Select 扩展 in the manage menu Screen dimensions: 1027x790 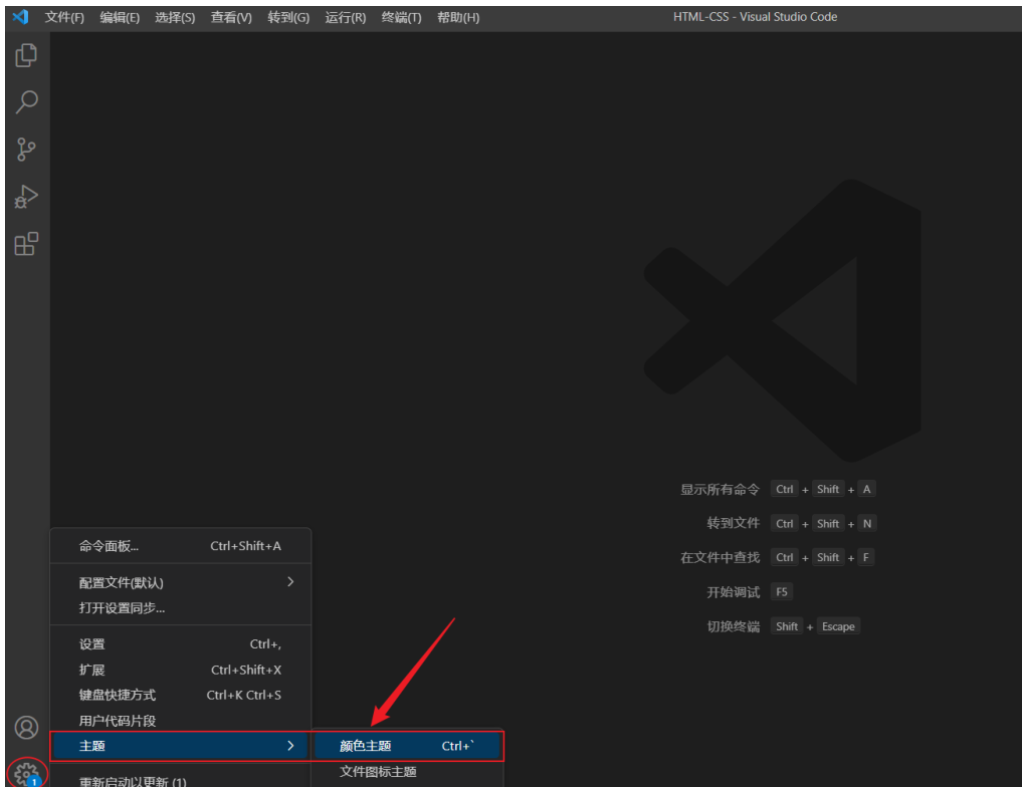click(x=180, y=669)
